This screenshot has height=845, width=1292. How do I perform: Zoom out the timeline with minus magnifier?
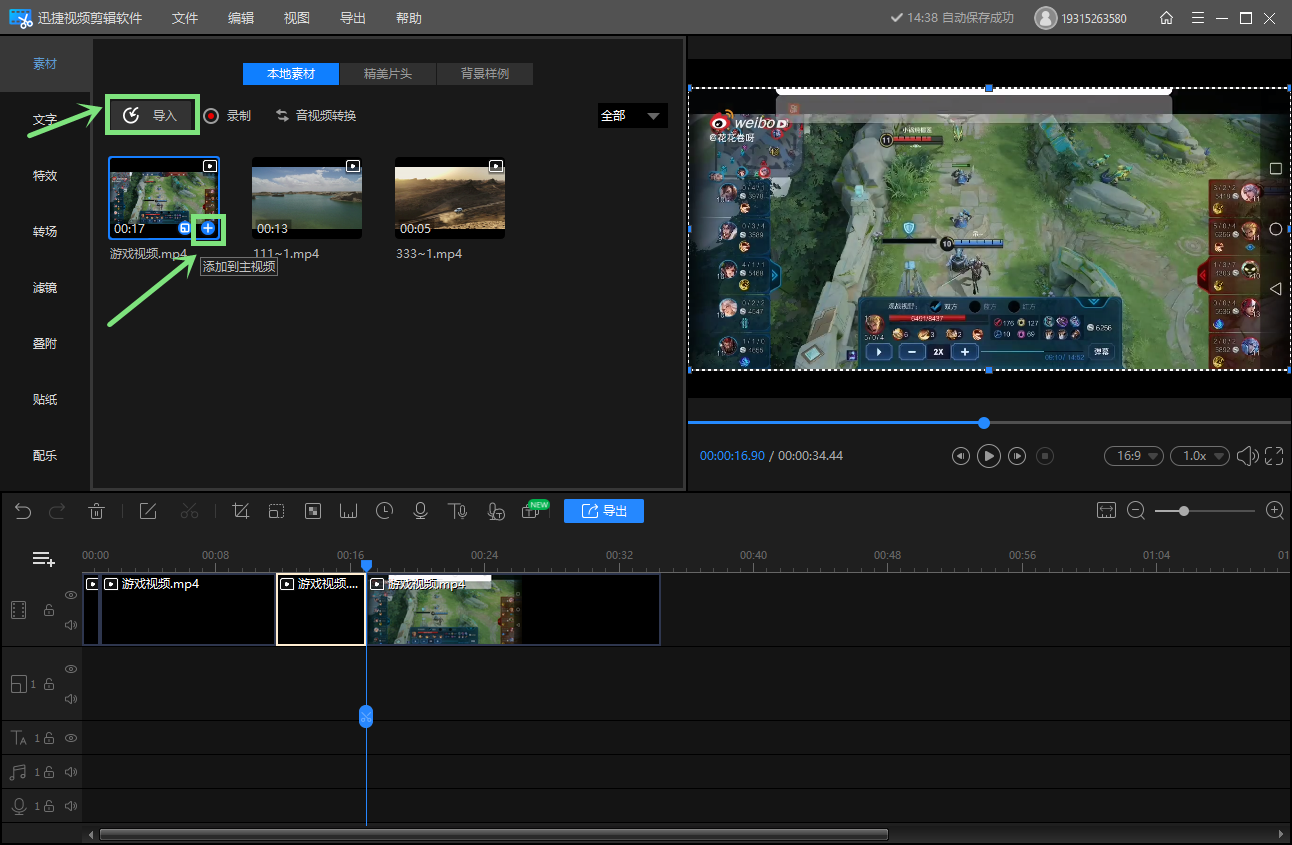[1136, 511]
